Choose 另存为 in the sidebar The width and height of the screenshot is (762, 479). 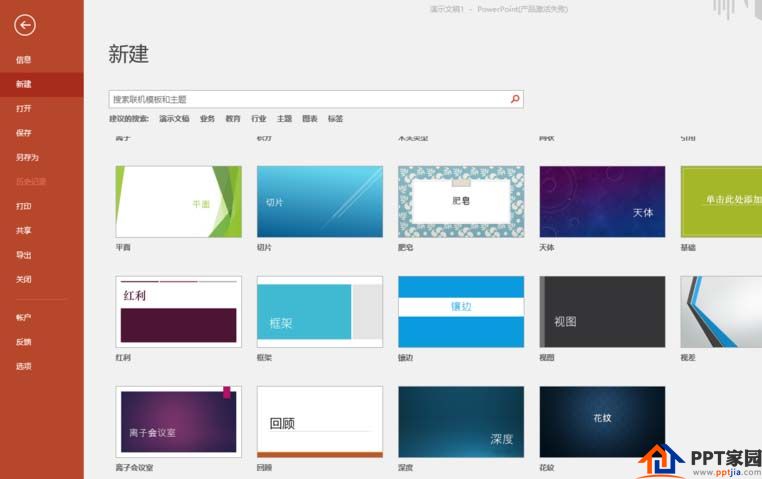pyautogui.click(x=27, y=157)
